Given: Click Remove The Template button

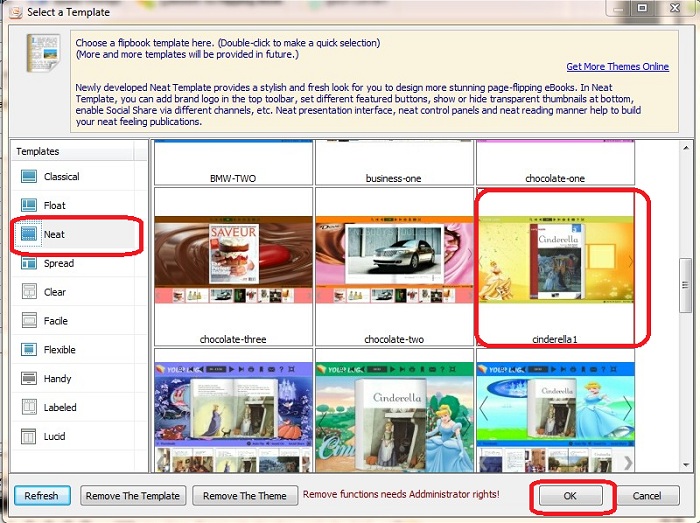Looking at the screenshot, I should coord(133,496).
